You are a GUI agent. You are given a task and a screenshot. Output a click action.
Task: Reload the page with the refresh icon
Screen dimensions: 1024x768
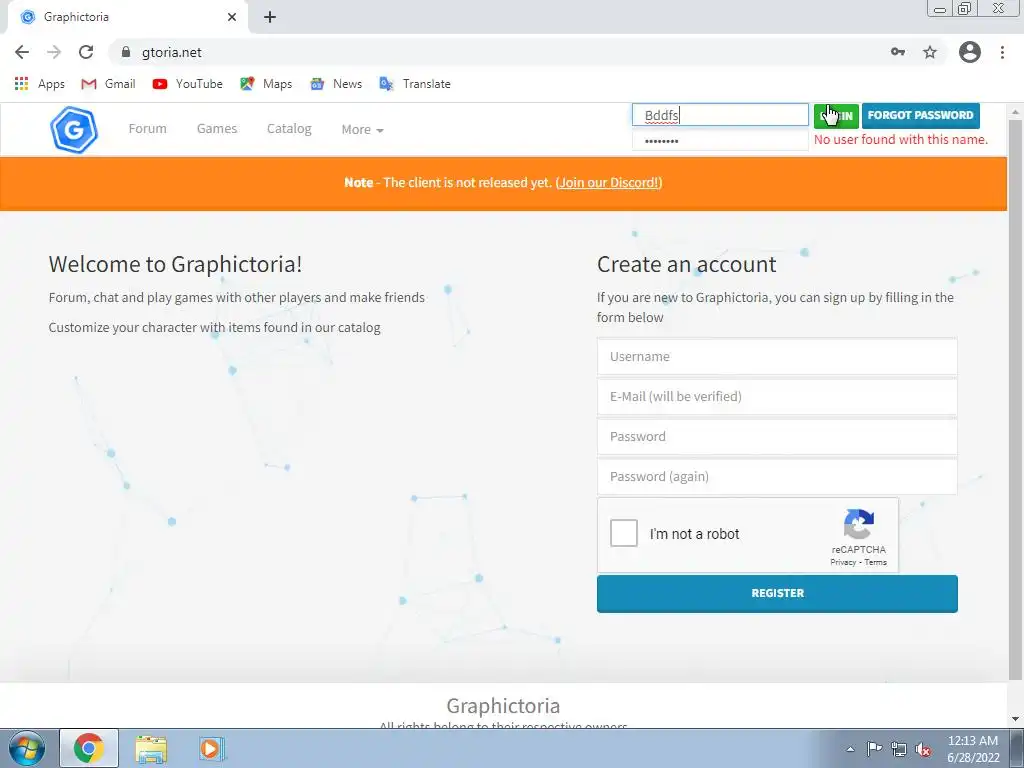pos(86,52)
